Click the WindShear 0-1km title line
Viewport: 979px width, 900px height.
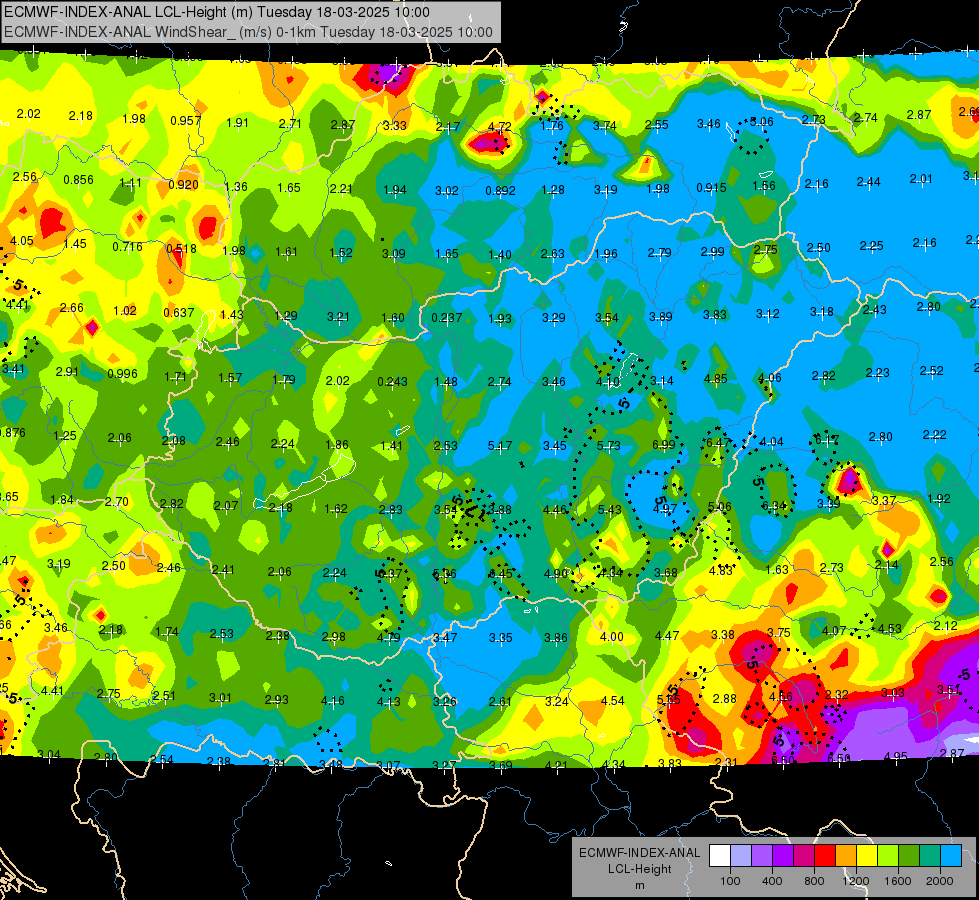248,32
